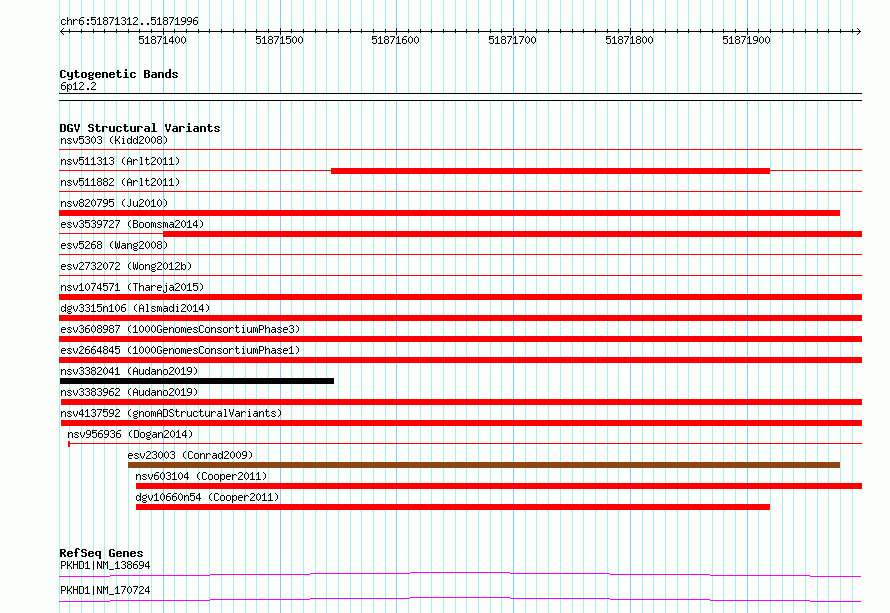Select the brown esv23003 variant bar
The image size is (890, 613).
484,465
